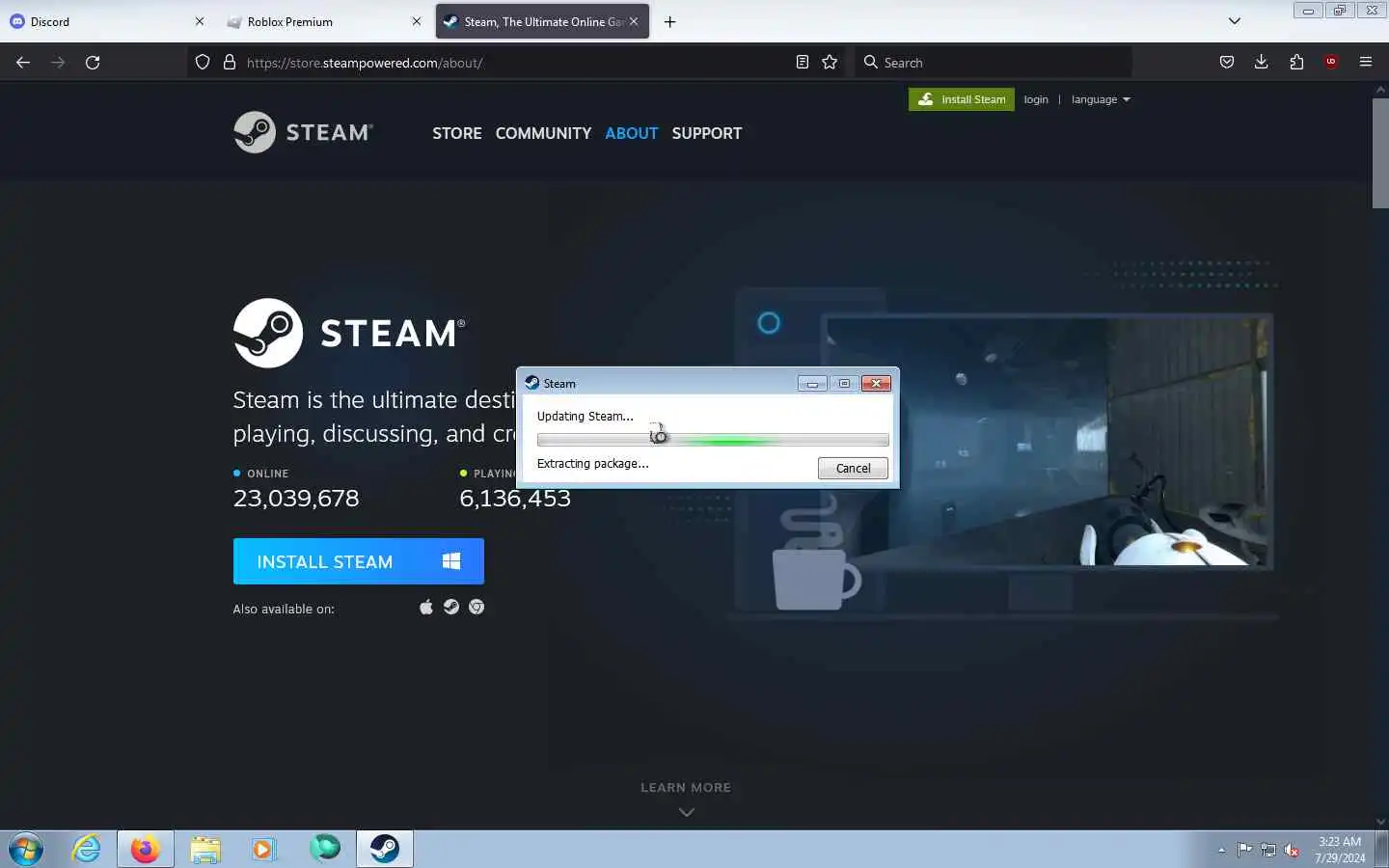Image resolution: width=1389 pixels, height=868 pixels.
Task: Open the tracking protection shield icon
Action: click(203, 62)
